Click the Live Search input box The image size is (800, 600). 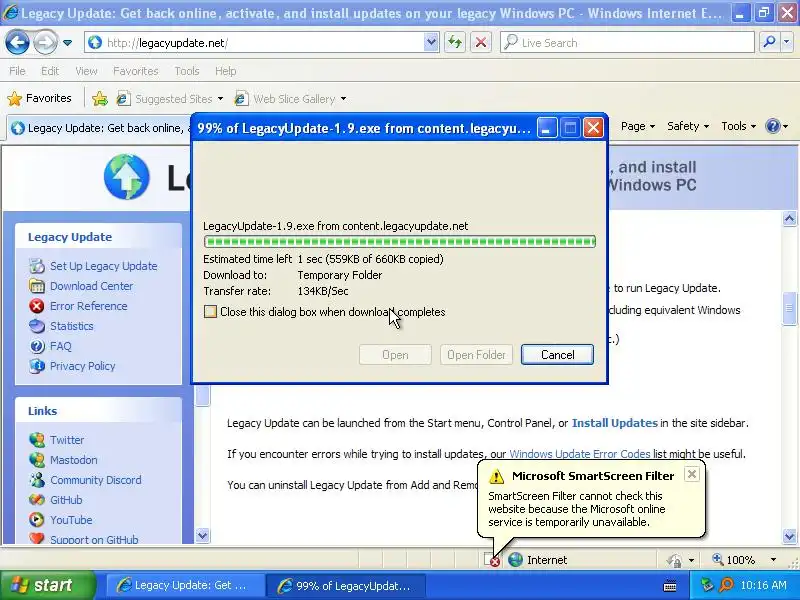tap(627, 43)
